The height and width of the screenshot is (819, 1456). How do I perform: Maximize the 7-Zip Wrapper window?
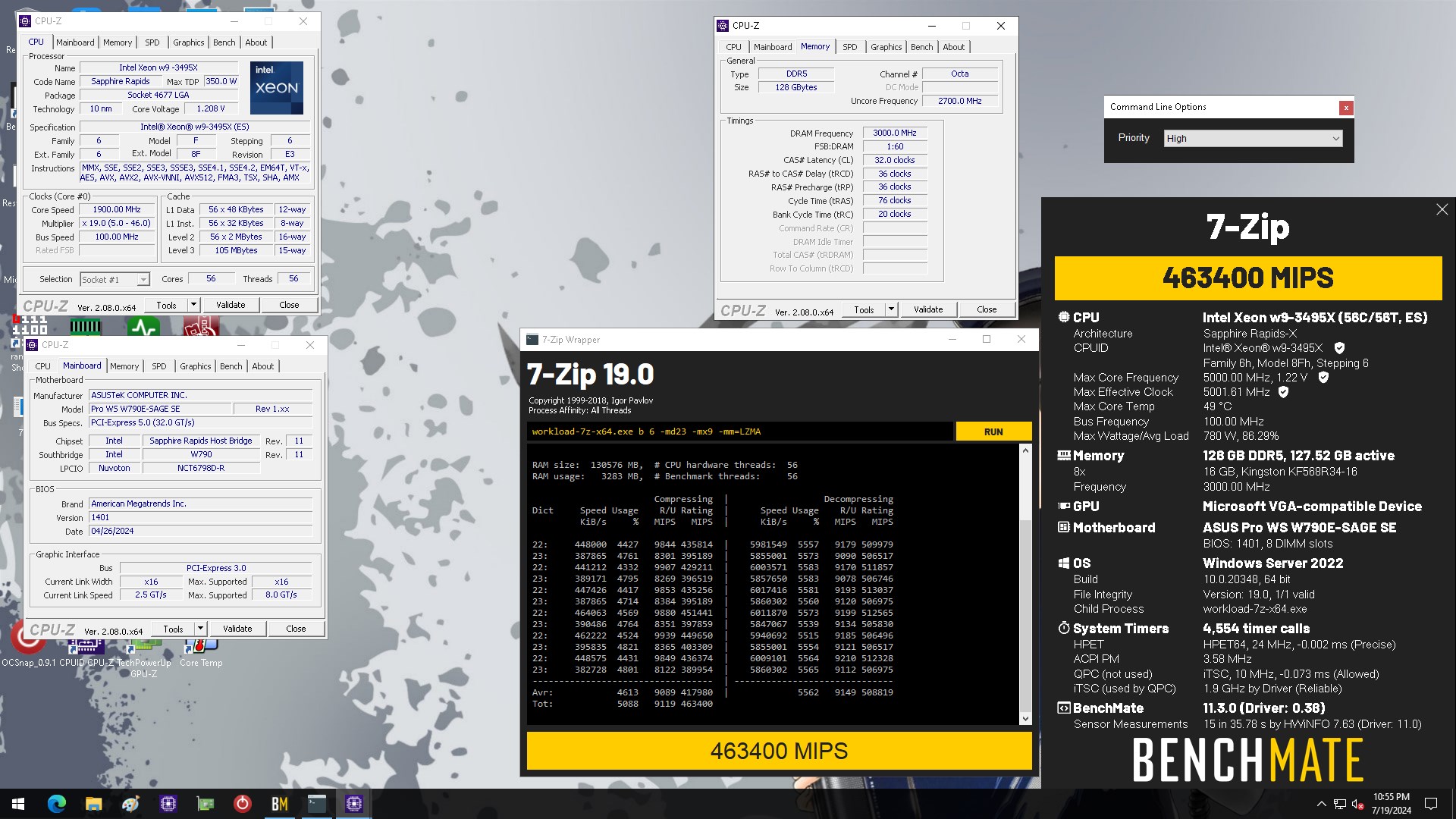click(987, 339)
